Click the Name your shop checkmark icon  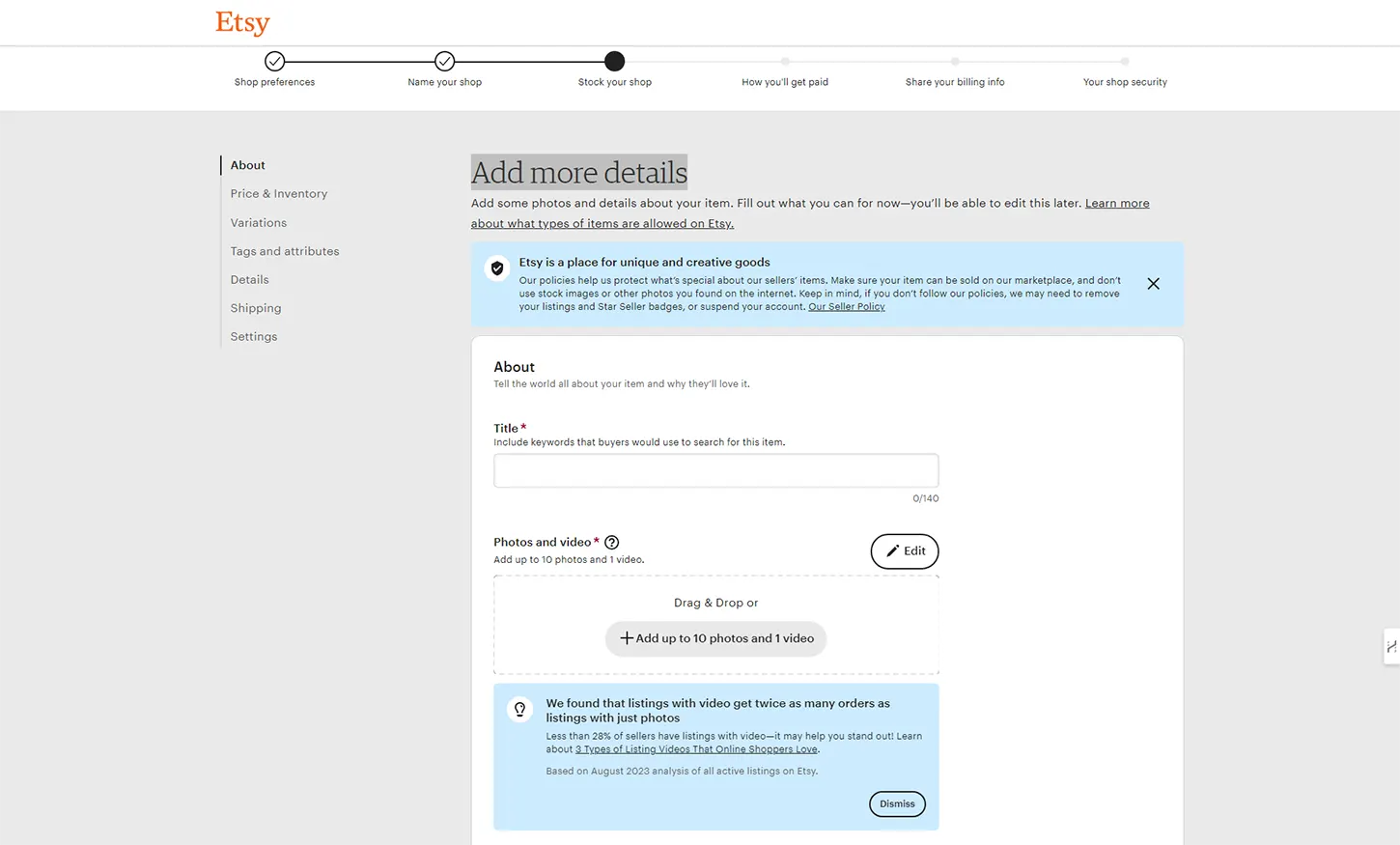tap(444, 61)
